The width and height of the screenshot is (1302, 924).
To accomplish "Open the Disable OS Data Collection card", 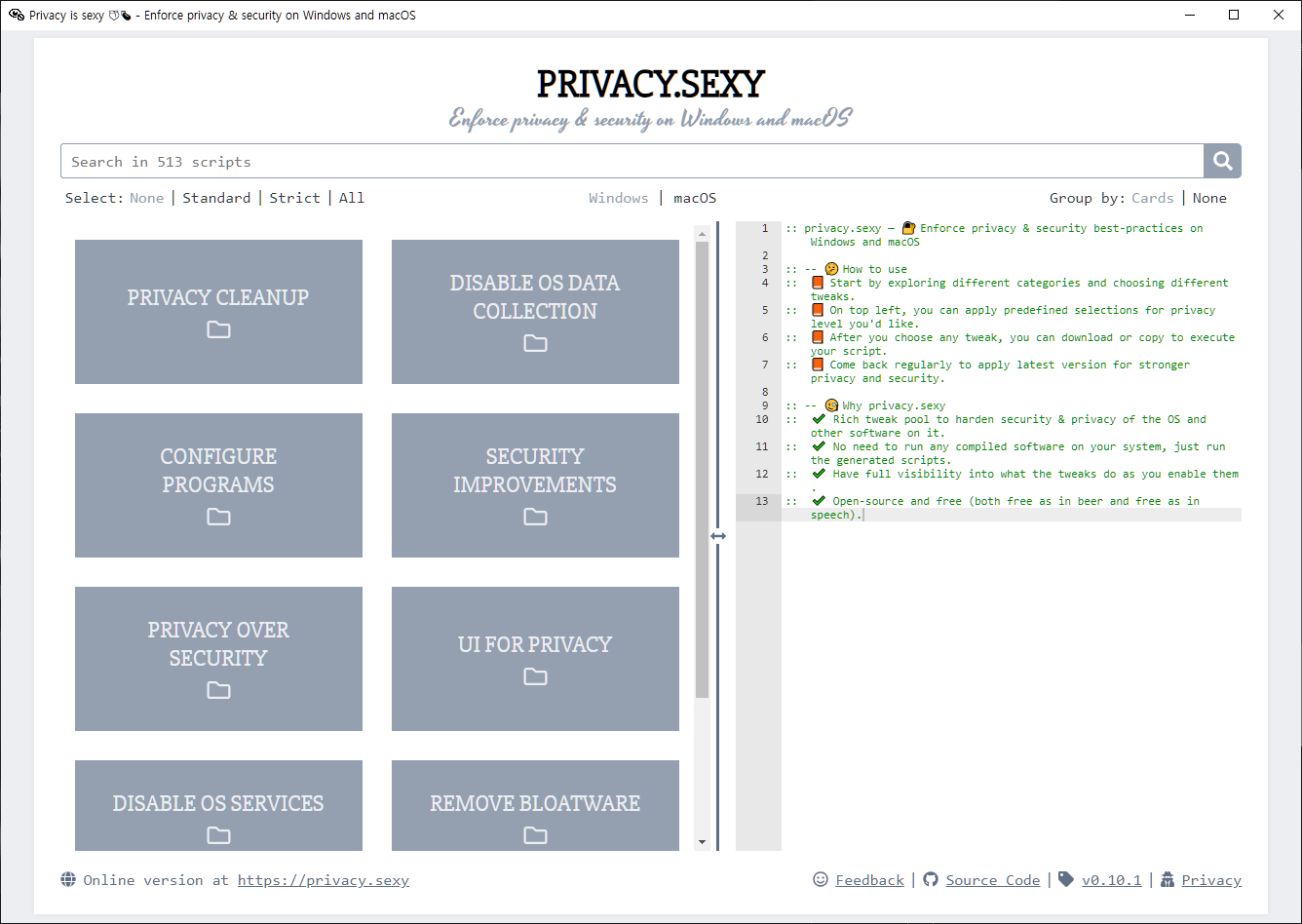I will pos(535,312).
